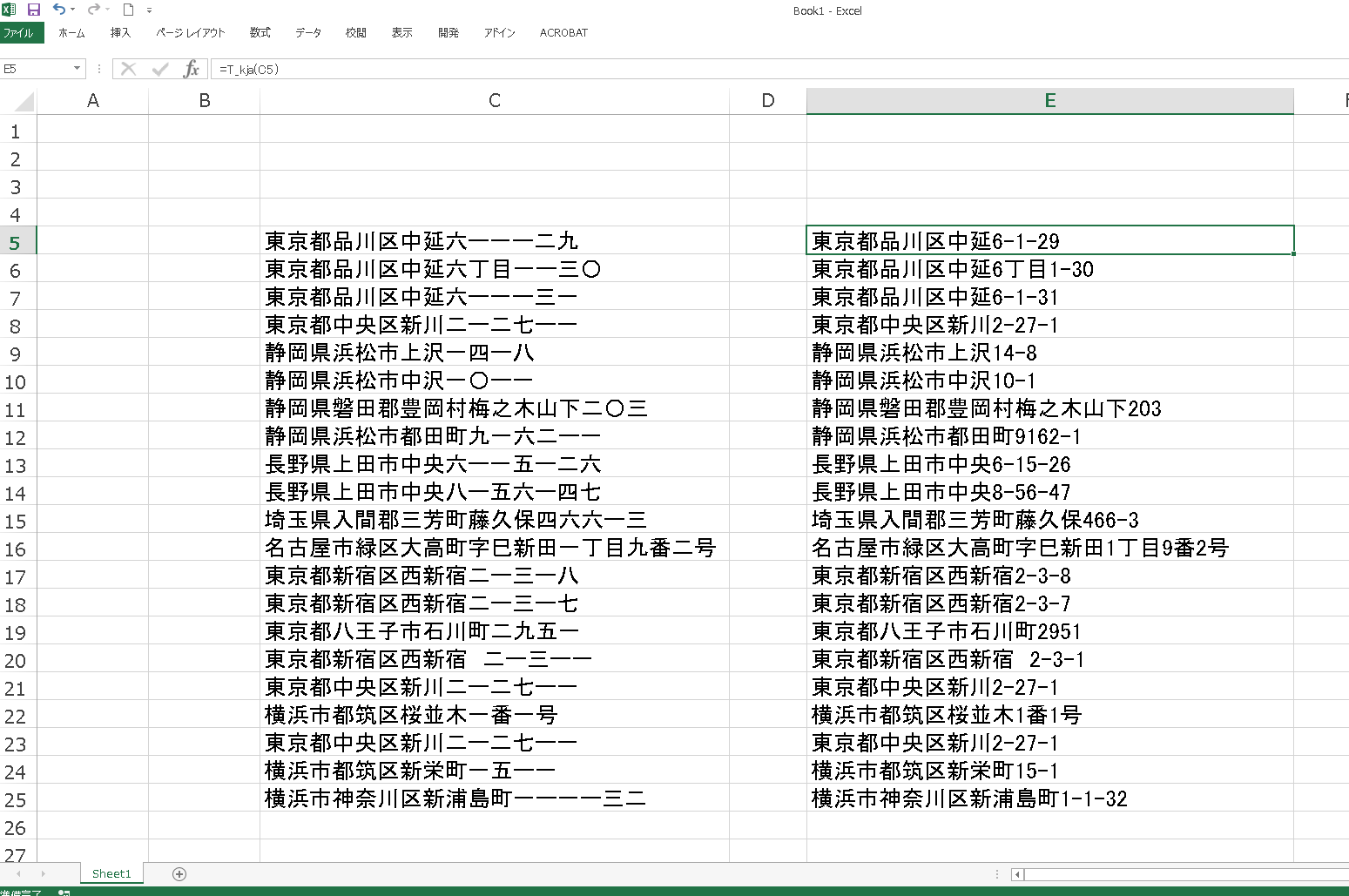Screen dimensions: 1349x896
Task: Select column A header
Action: point(93,101)
